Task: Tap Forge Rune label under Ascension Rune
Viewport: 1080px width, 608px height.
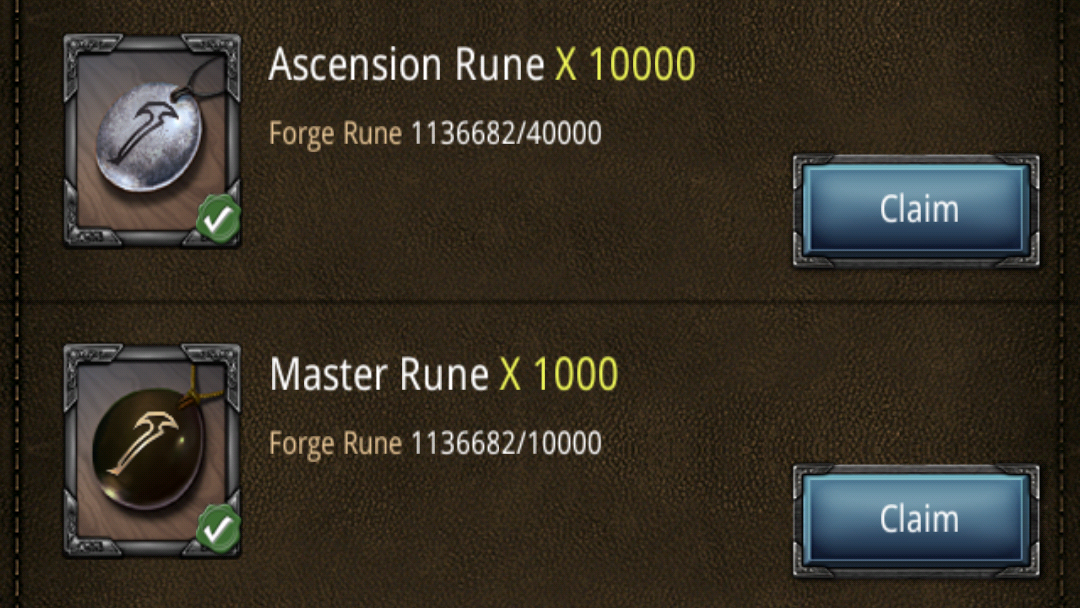Action: [336, 134]
